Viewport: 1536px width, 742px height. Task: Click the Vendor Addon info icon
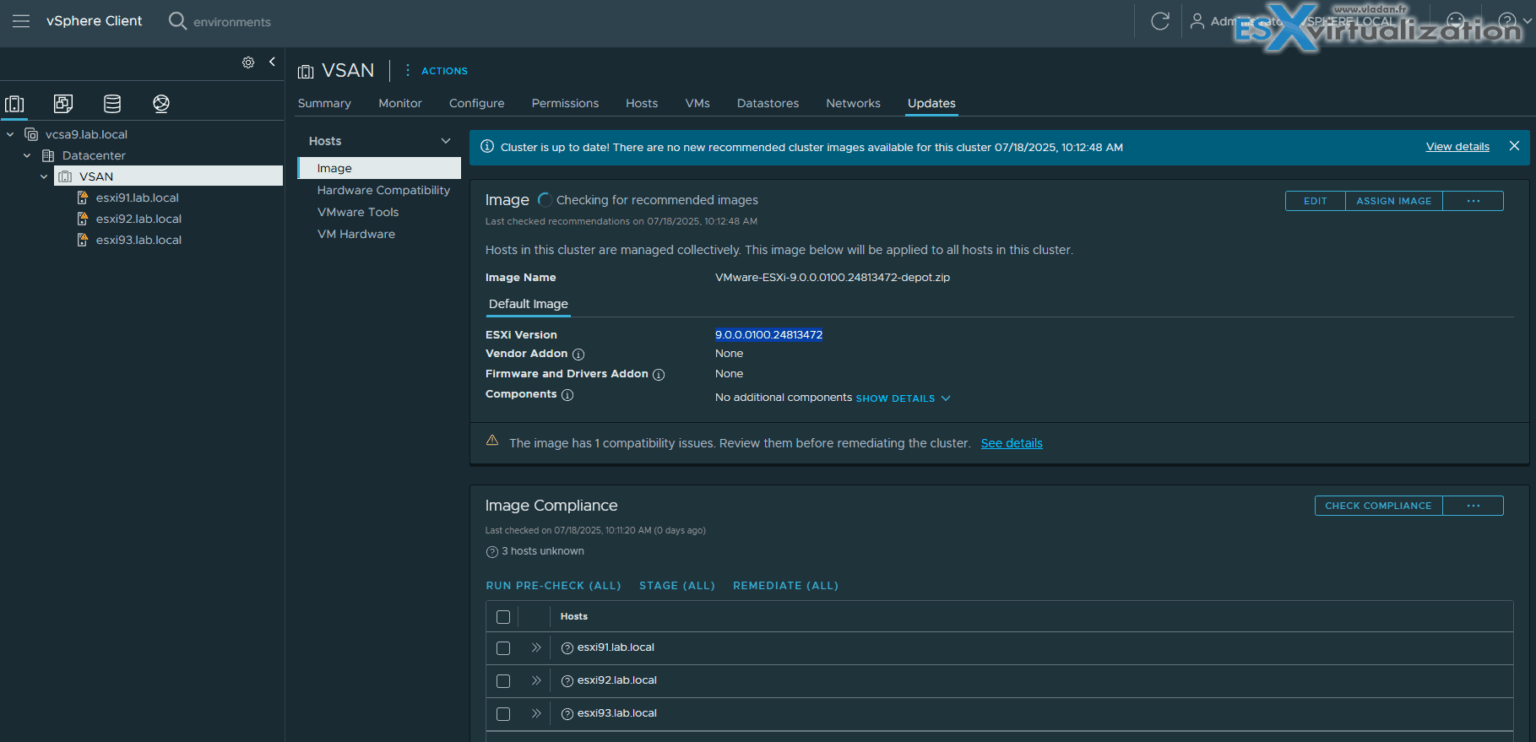point(580,354)
